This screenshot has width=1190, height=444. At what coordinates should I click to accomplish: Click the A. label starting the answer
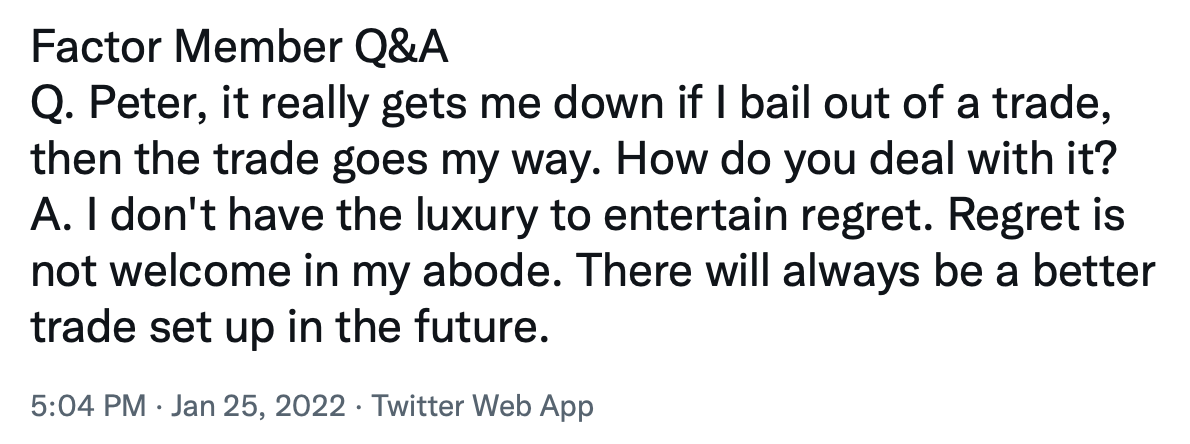click(53, 216)
